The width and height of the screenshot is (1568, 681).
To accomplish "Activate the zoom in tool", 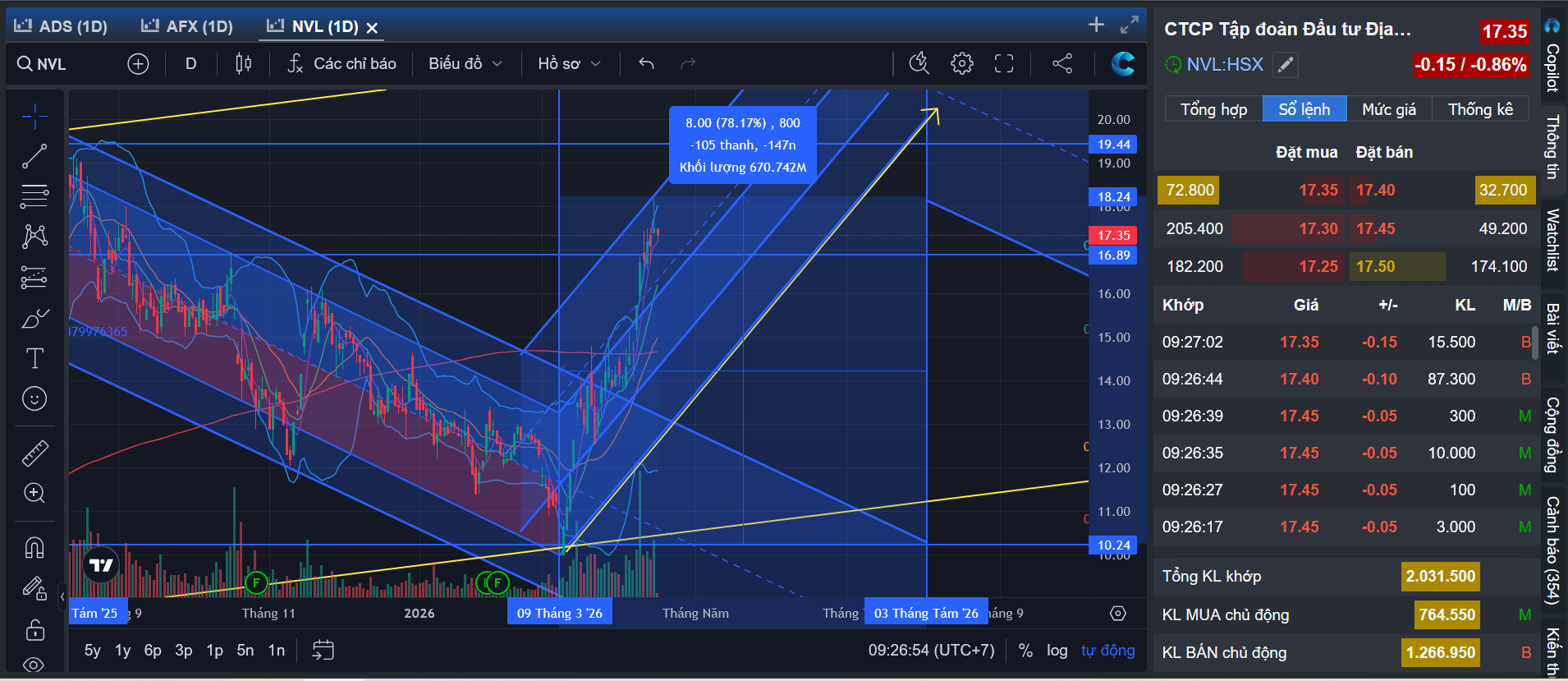I will coord(34,493).
